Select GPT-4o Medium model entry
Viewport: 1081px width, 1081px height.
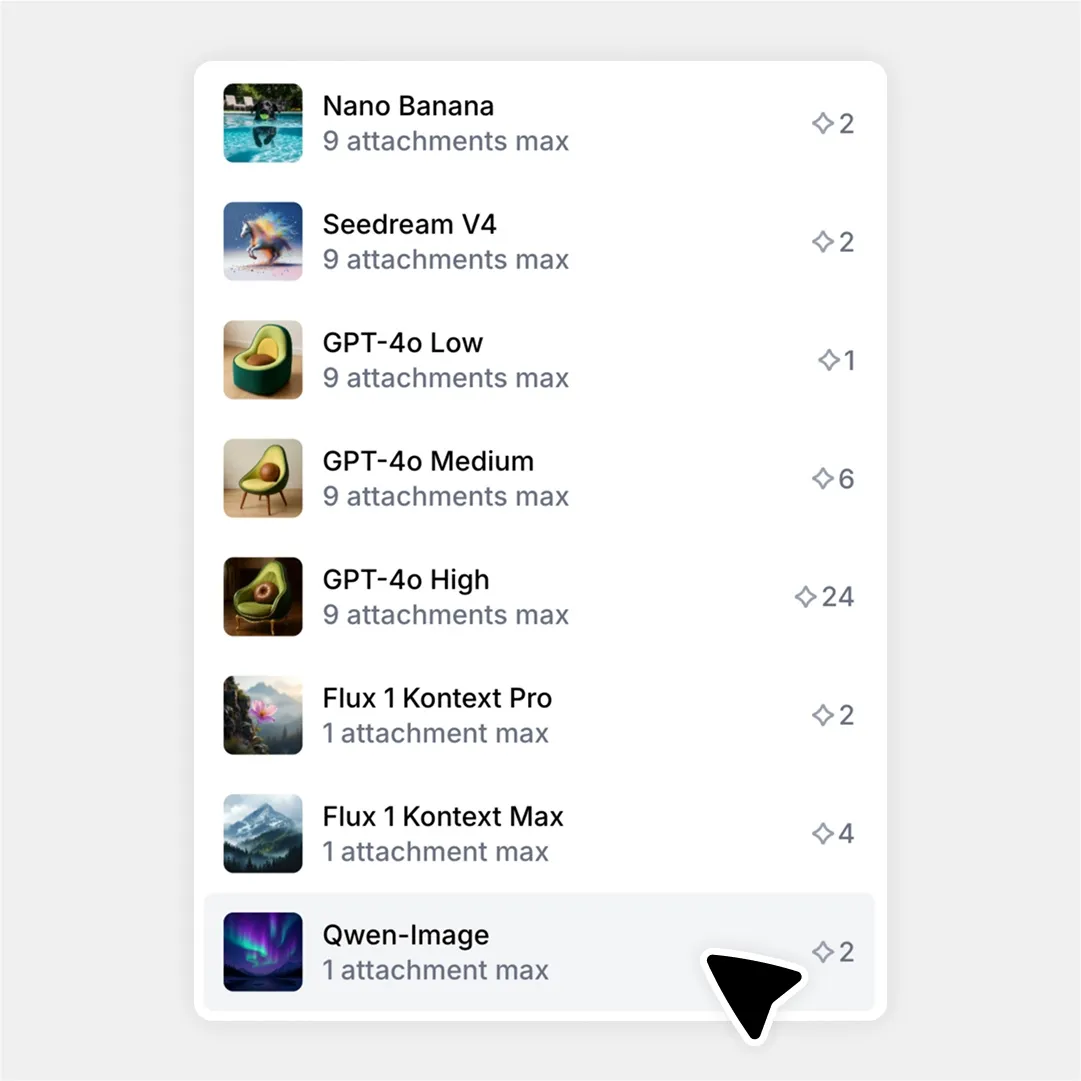pos(539,478)
